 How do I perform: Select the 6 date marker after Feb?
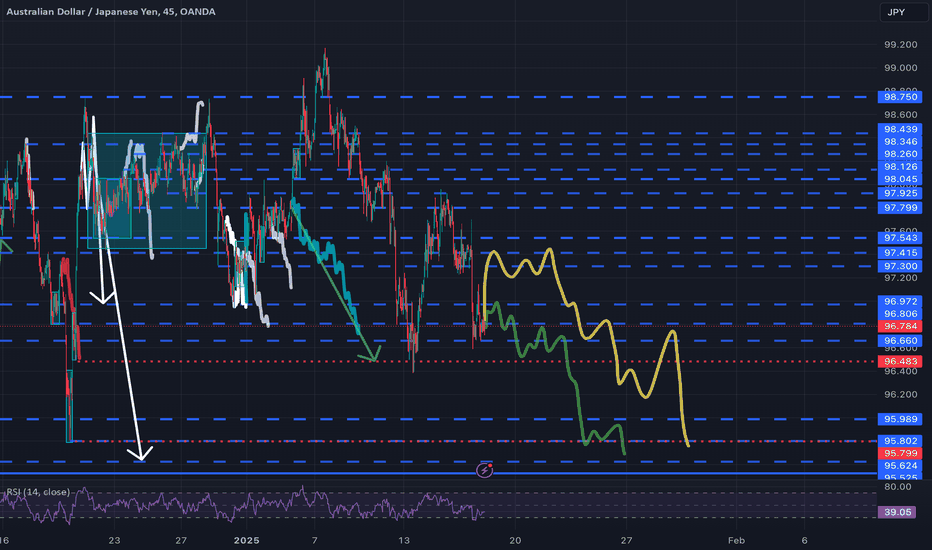(x=804, y=540)
